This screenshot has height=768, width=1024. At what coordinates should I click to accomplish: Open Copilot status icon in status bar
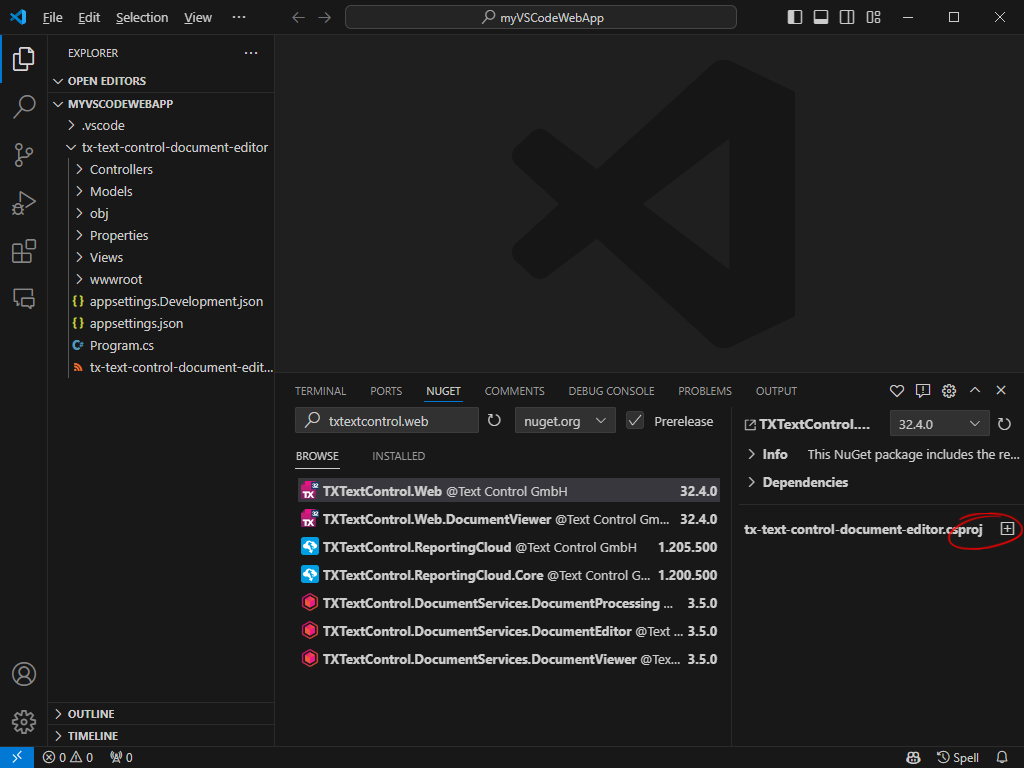(913, 758)
